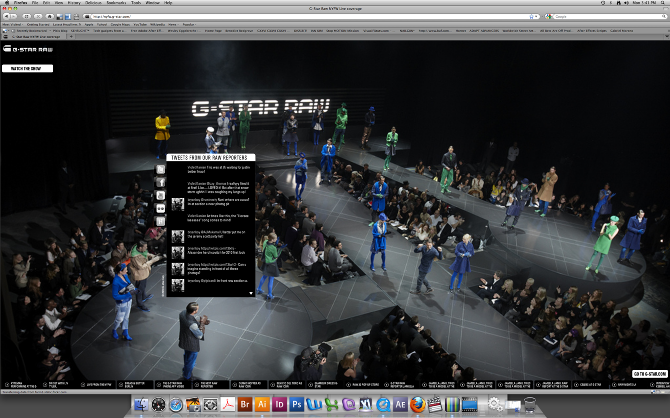Click the Home button in the Firefox toolbar
This screenshot has width=670, height=418.
[x=50, y=16]
